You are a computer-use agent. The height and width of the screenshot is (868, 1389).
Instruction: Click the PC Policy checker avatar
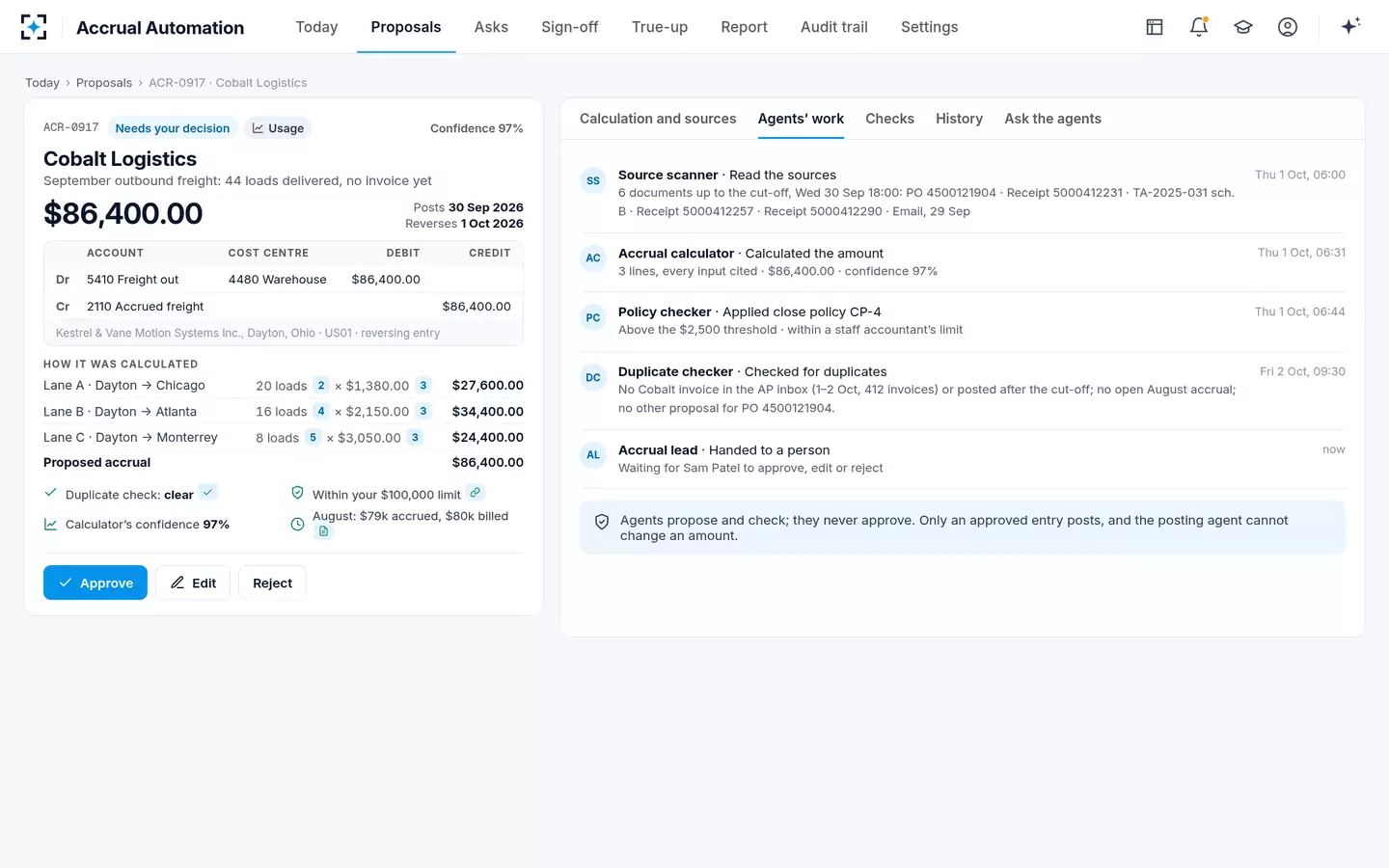tap(593, 317)
